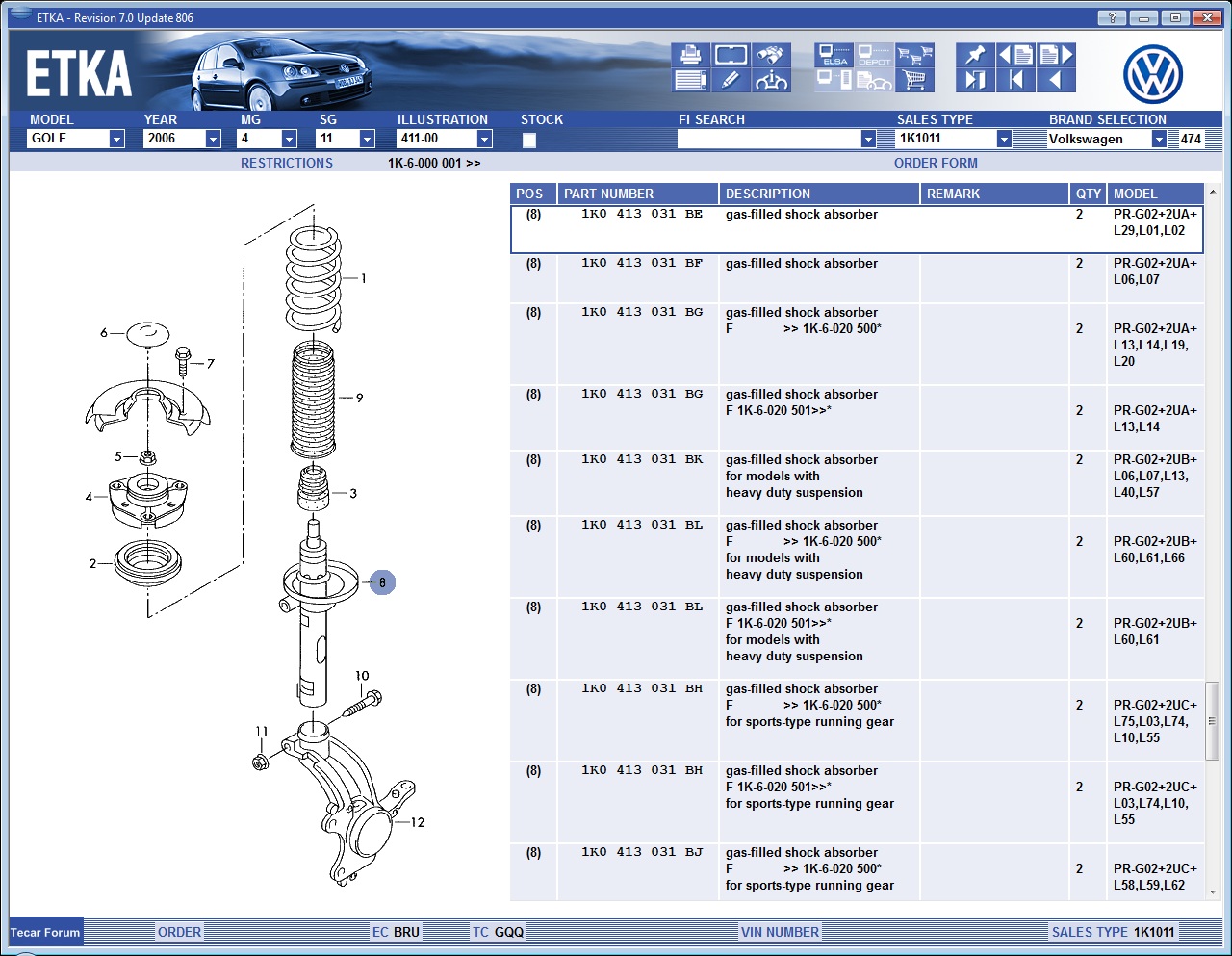
Task: Select position 1 coil spring label
Action: click(363, 279)
